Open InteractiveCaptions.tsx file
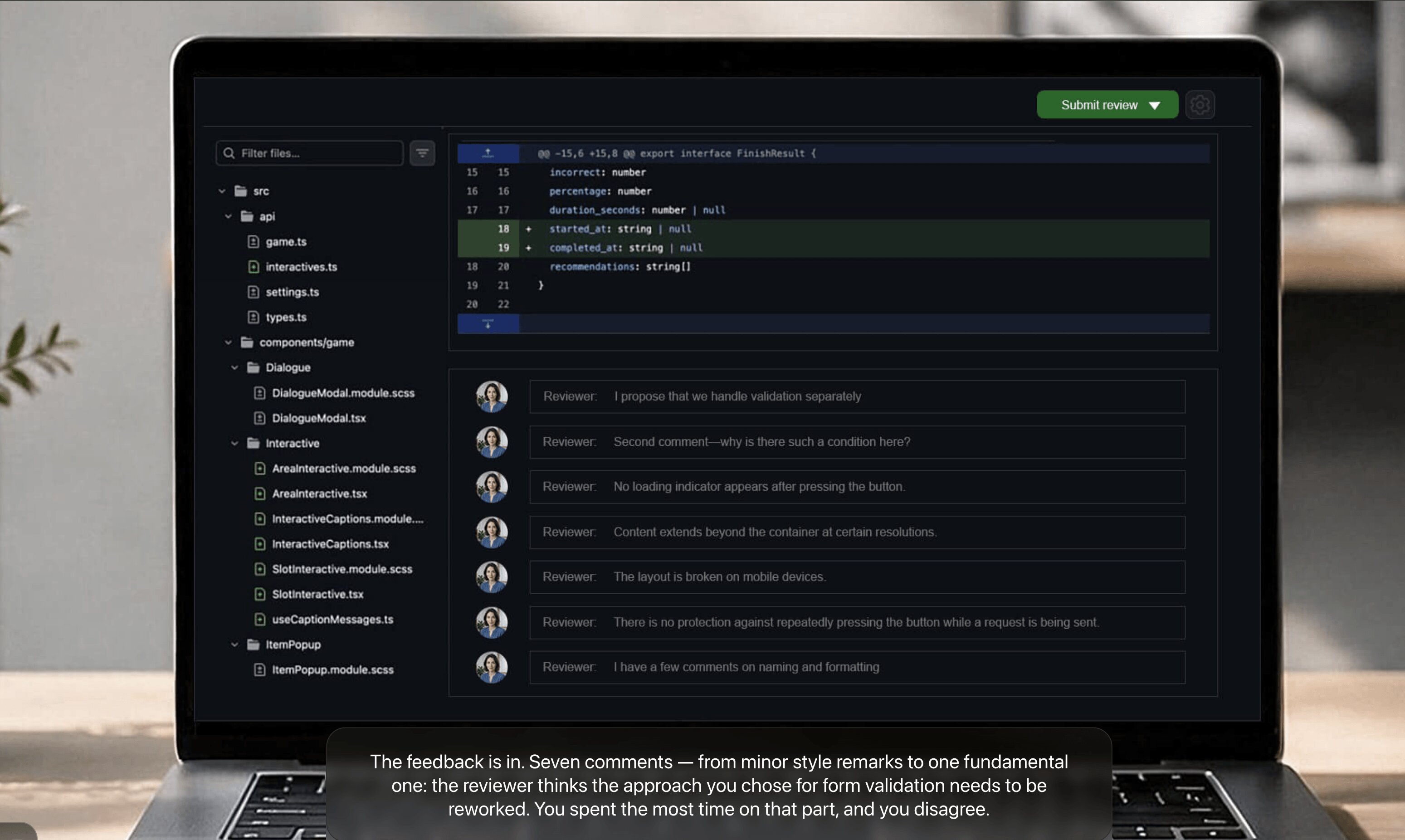The width and height of the screenshot is (1405, 840). click(x=322, y=544)
